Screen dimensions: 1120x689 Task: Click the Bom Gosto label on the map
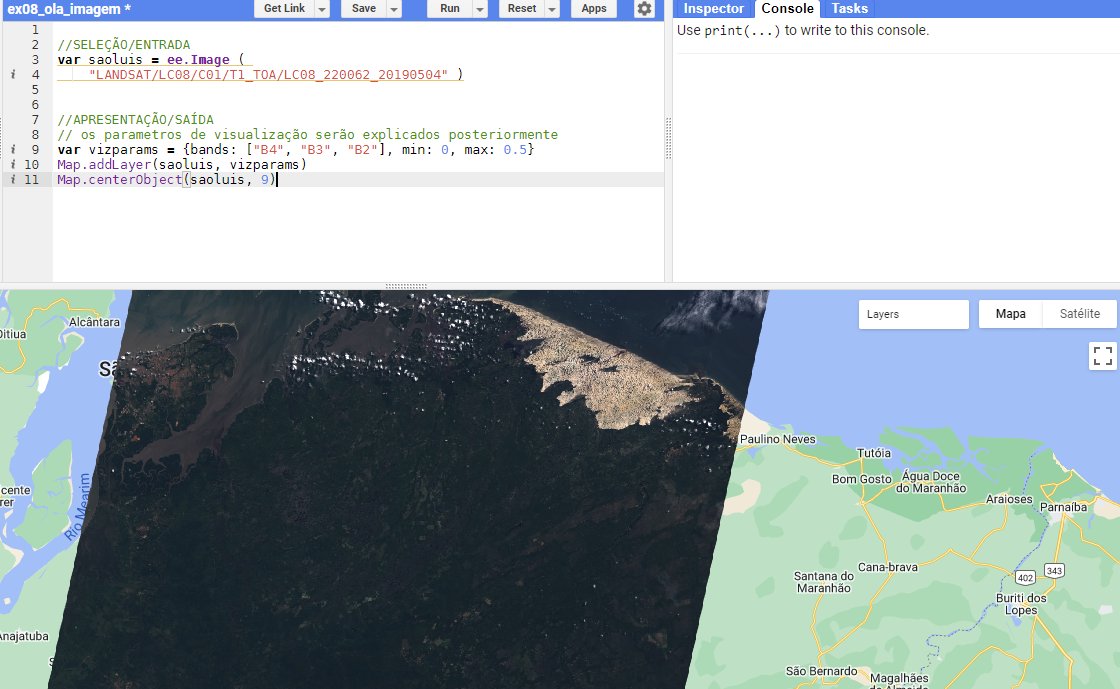point(861,479)
